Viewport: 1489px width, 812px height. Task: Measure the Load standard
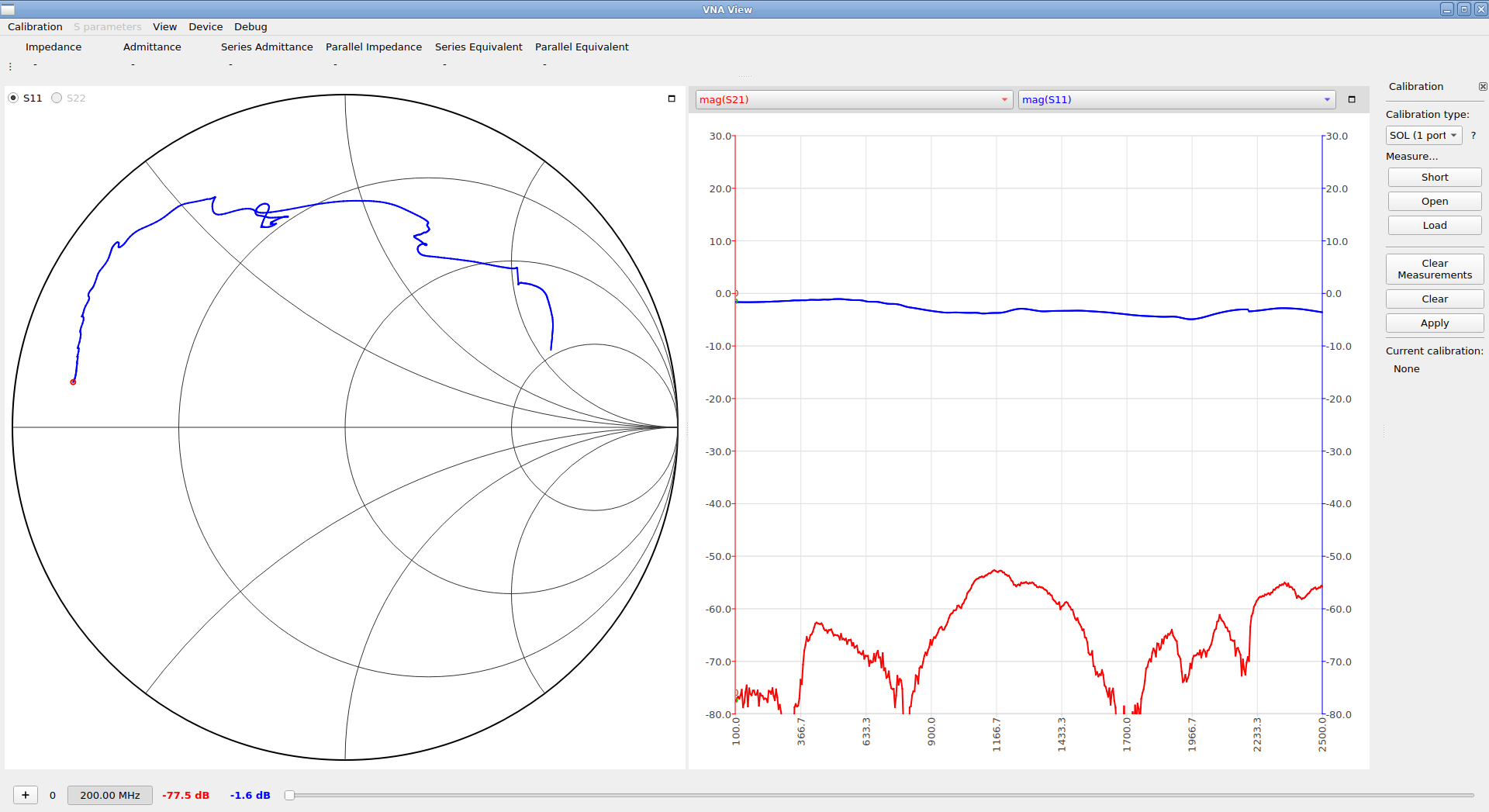pyautogui.click(x=1435, y=225)
